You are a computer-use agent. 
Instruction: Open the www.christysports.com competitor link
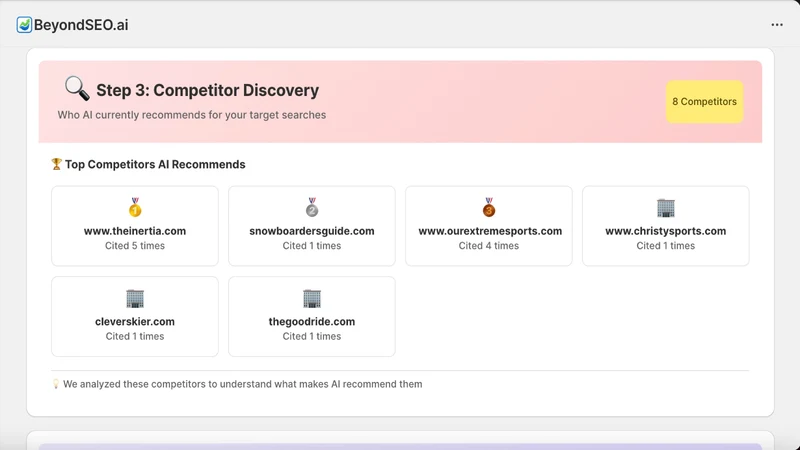666,231
